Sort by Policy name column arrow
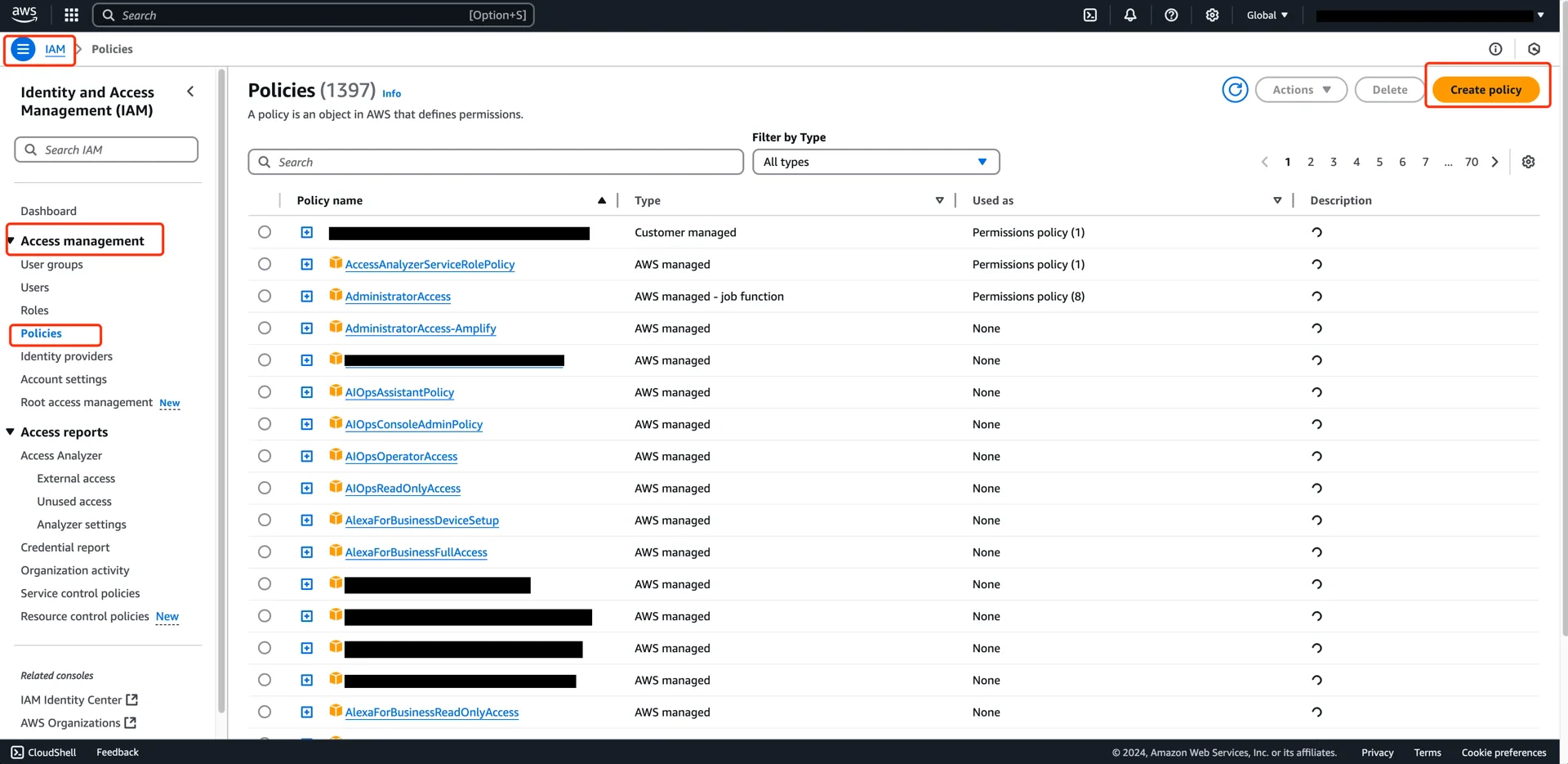1568x764 pixels. tap(602, 200)
